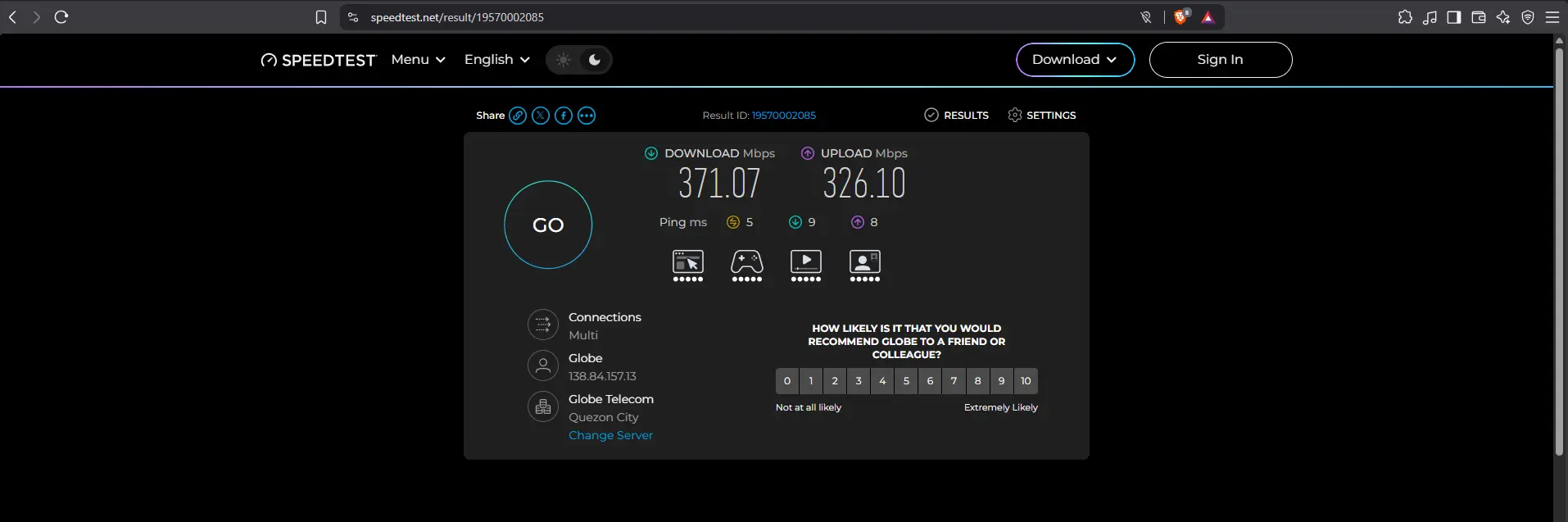Rate recommendation 9
Viewport: 1568px width, 522px height.
pyautogui.click(x=1001, y=381)
